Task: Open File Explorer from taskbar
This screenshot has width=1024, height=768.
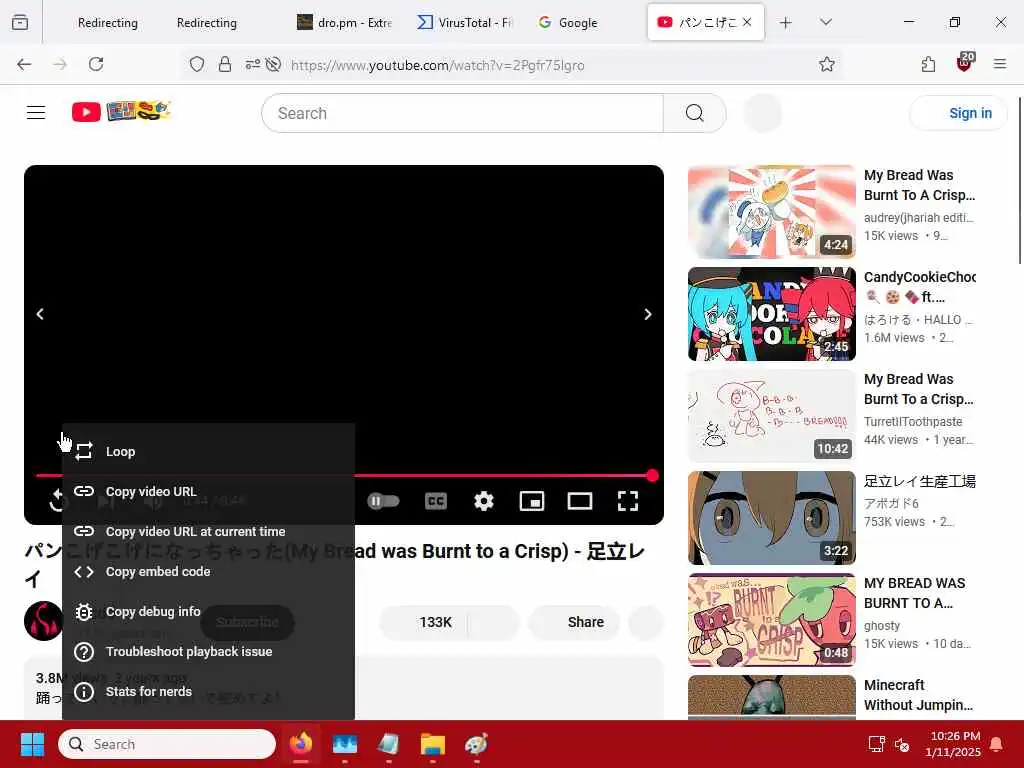Action: point(432,744)
